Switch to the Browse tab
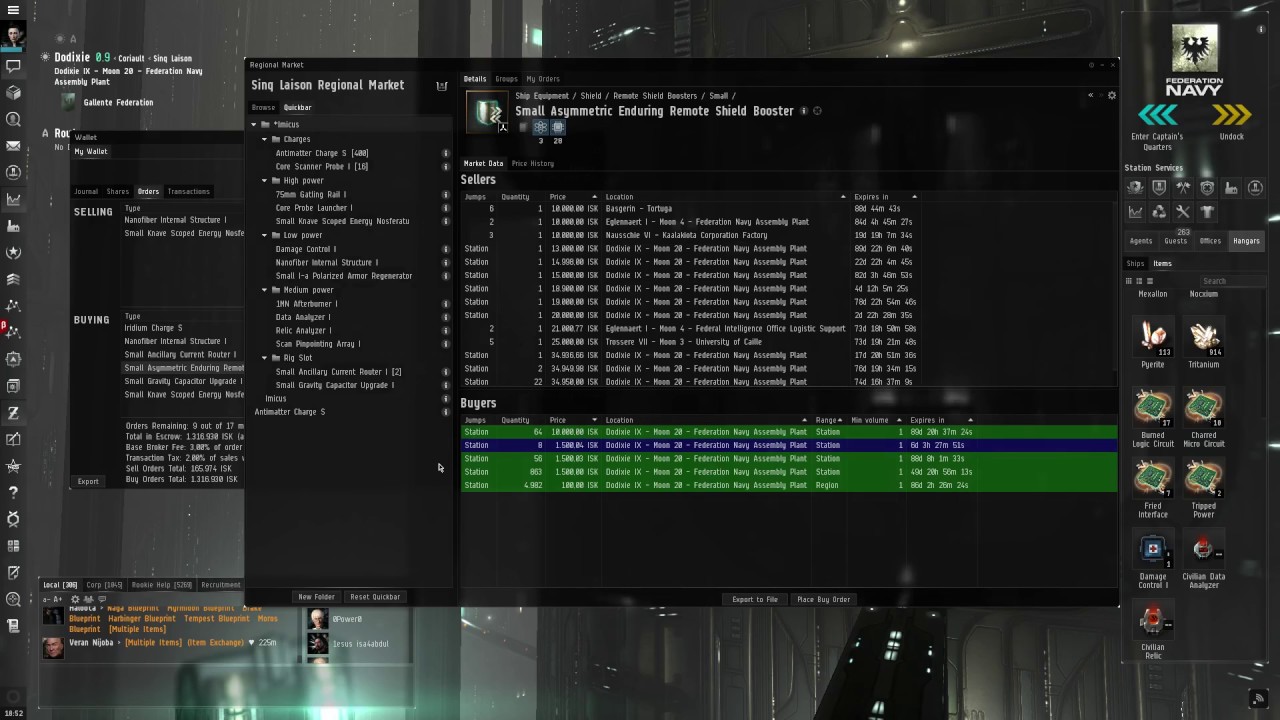The image size is (1280, 720). click(x=263, y=107)
